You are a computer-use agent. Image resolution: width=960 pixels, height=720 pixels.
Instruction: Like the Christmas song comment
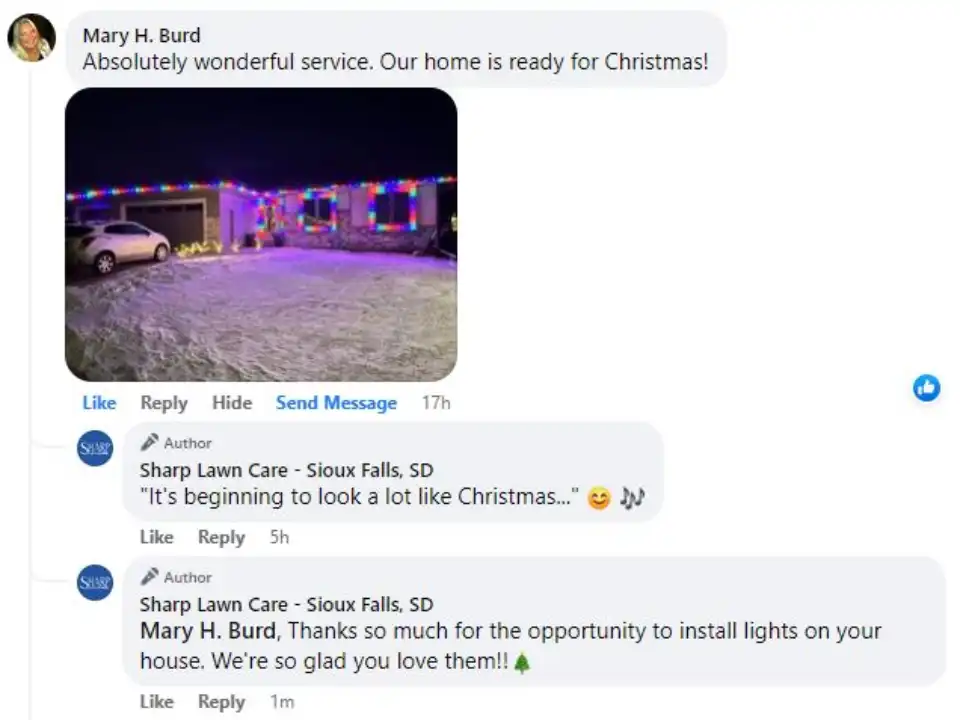coord(157,537)
